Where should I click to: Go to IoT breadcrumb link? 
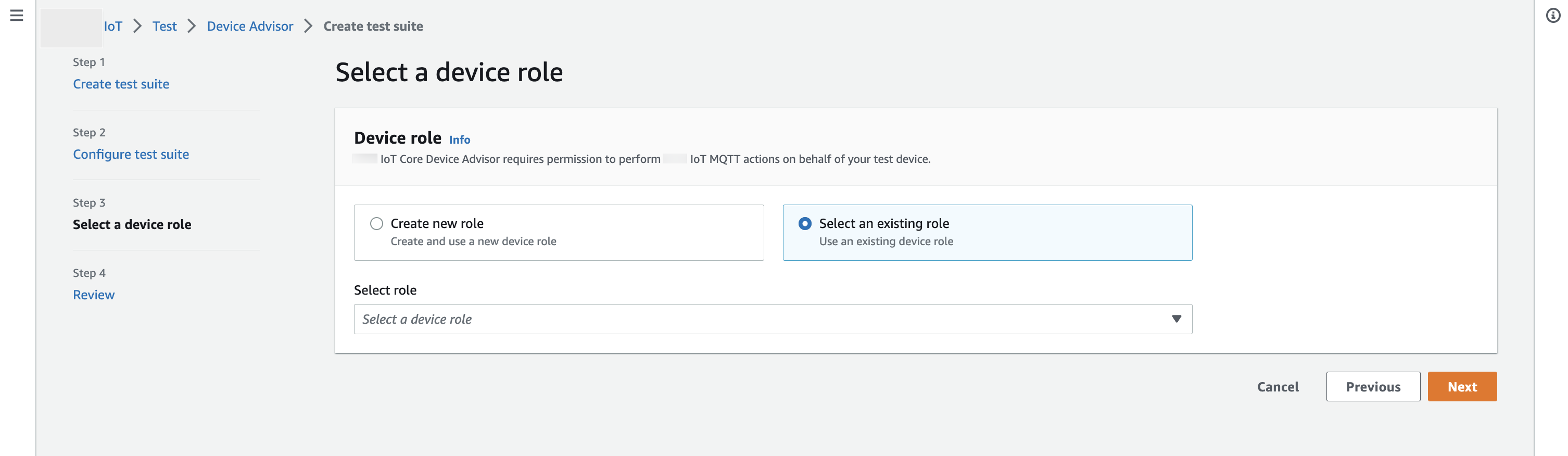coord(112,26)
